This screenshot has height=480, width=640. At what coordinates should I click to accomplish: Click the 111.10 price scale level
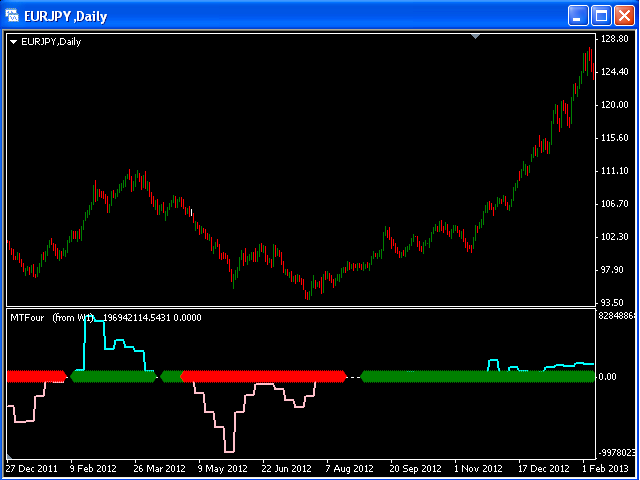[615, 171]
